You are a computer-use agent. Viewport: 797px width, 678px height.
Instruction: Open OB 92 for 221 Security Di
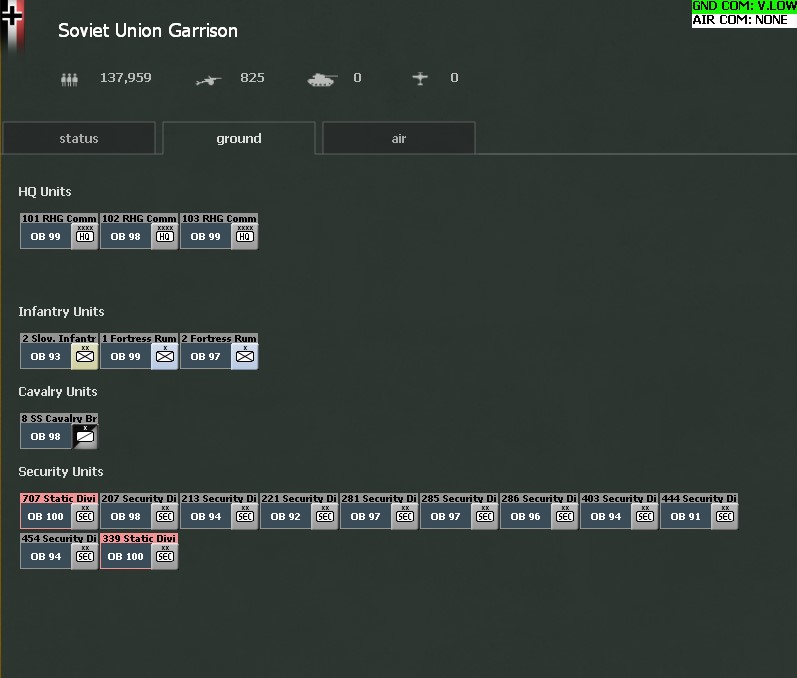coord(286,517)
